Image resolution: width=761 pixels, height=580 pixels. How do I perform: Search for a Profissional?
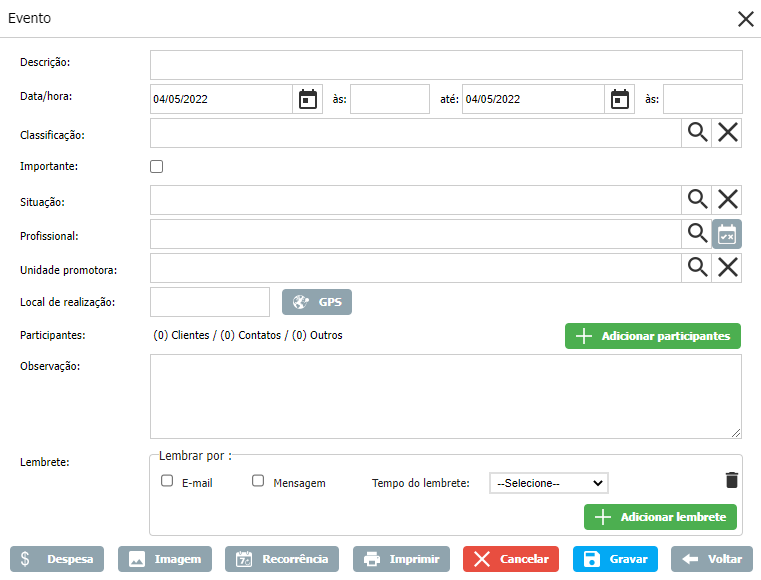(697, 233)
